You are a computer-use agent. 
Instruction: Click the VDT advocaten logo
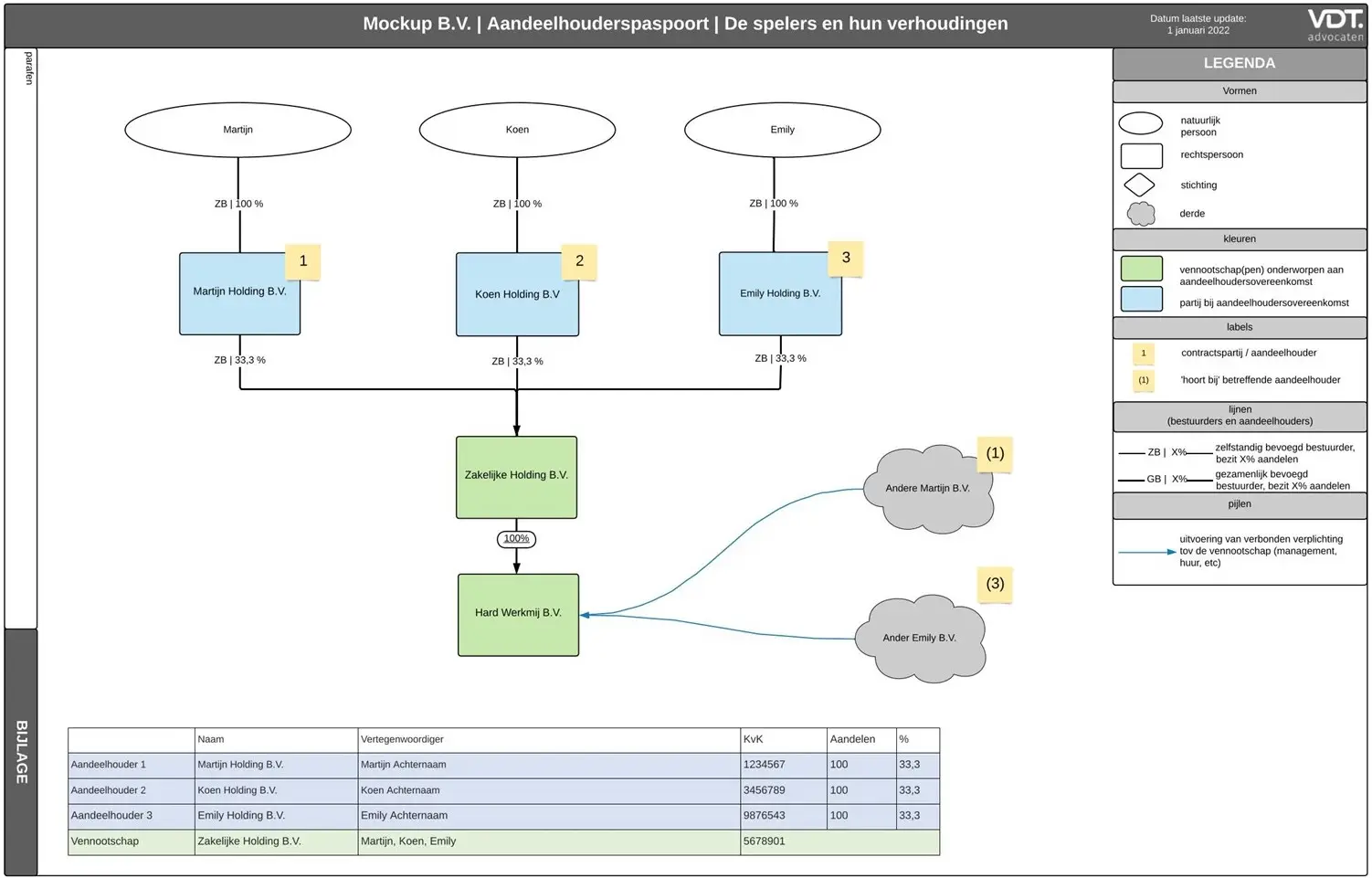click(1335, 25)
